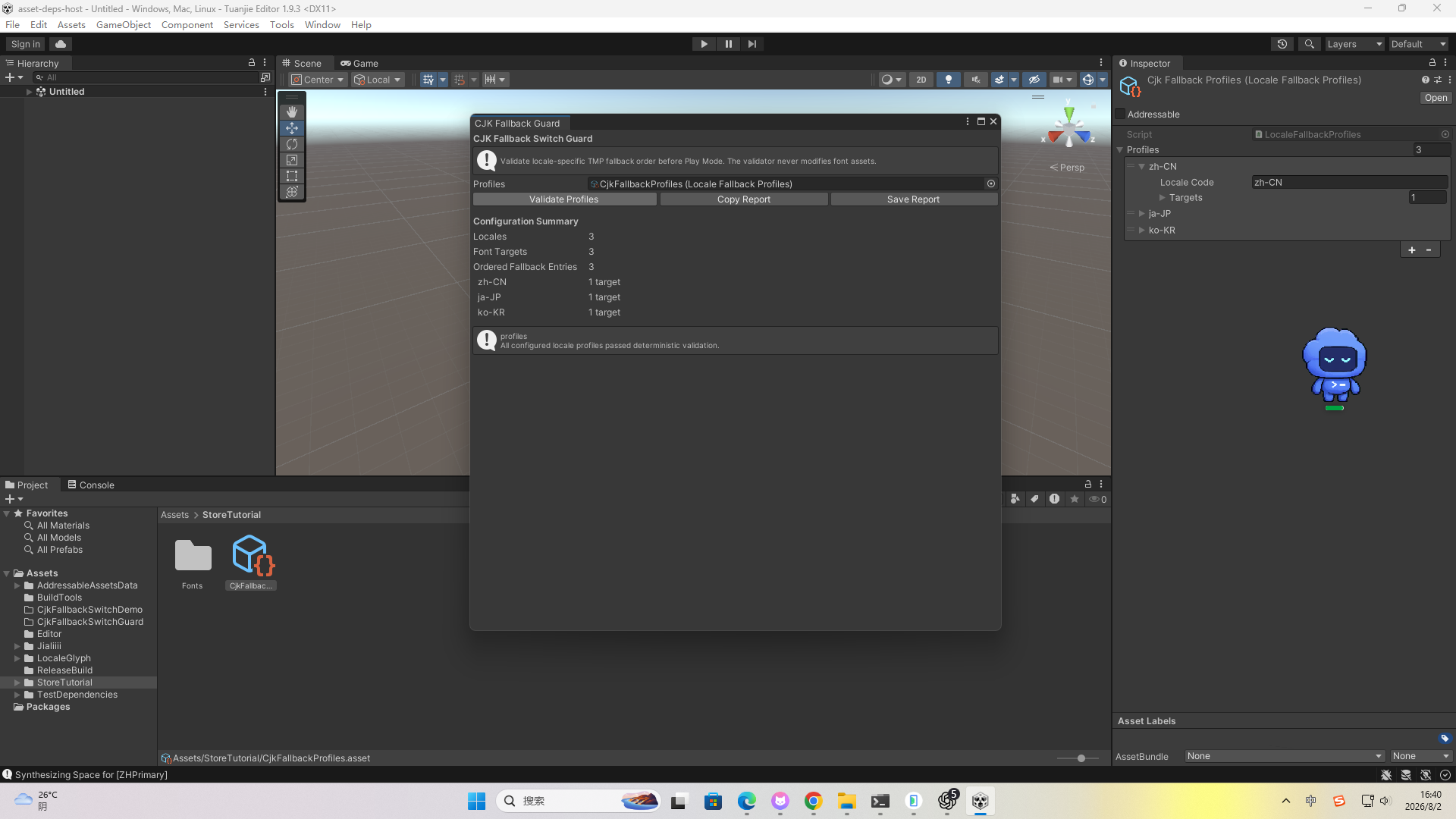Image resolution: width=1456 pixels, height=819 pixels.
Task: Click the Copy Report button
Action: pyautogui.click(x=744, y=199)
